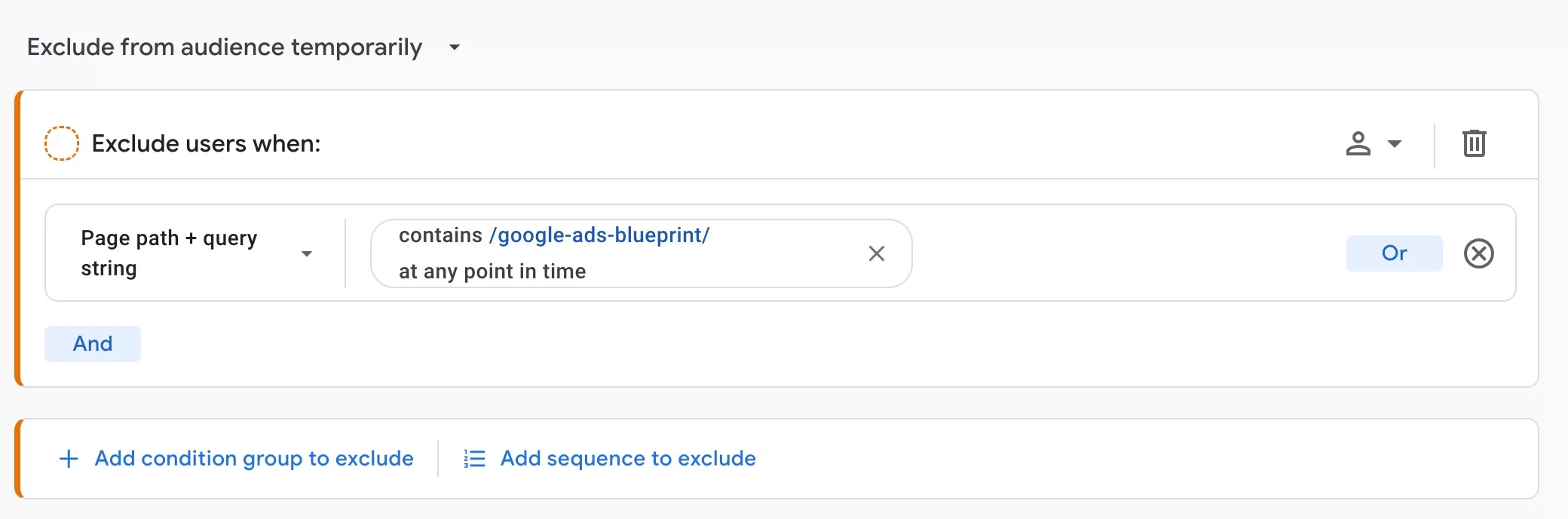Click the Exclude from audience temporarily label
Image resolution: width=1568 pixels, height=519 pixels.
(x=225, y=48)
